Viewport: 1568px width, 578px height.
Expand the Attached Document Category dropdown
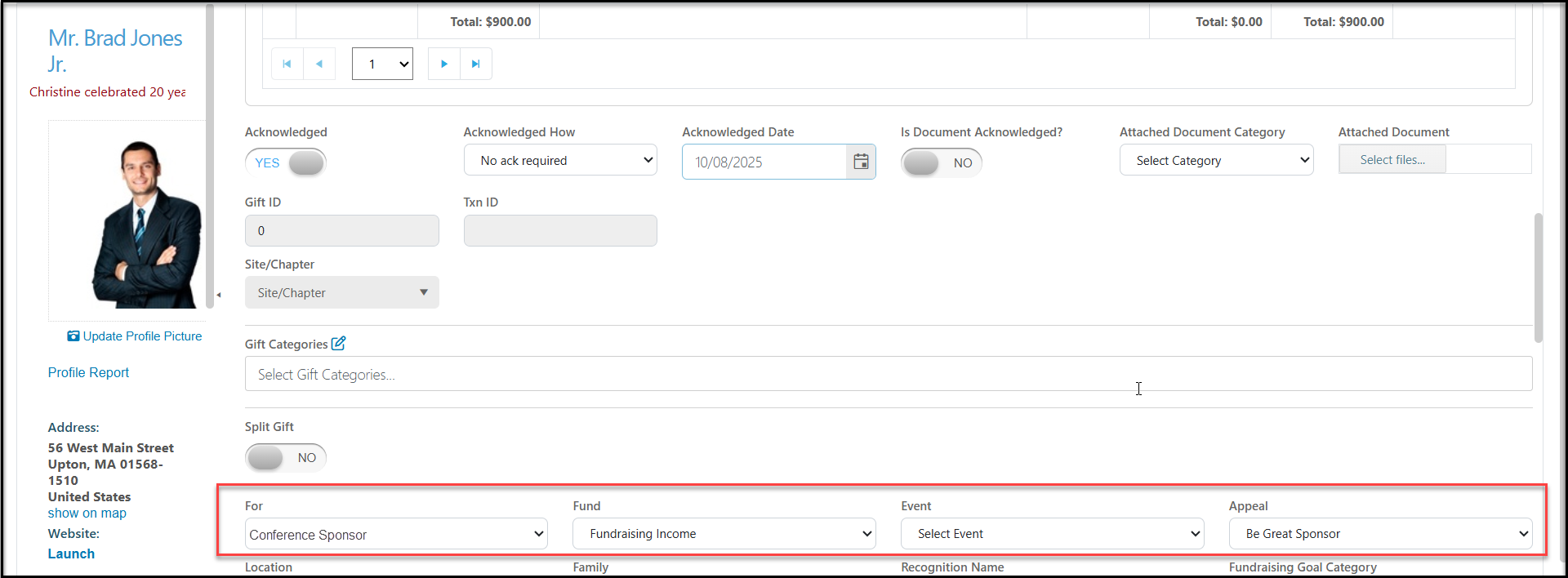click(x=1216, y=160)
